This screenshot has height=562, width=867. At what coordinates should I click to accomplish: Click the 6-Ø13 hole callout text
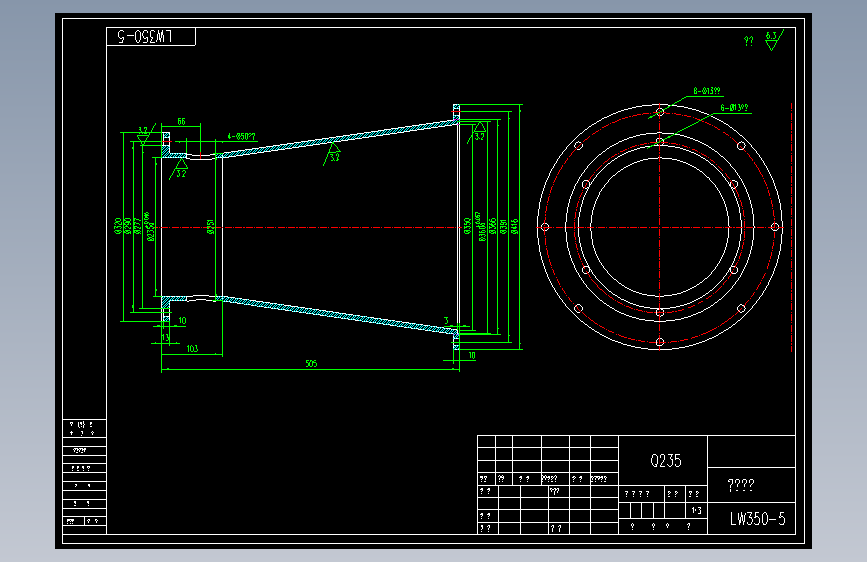[734, 107]
